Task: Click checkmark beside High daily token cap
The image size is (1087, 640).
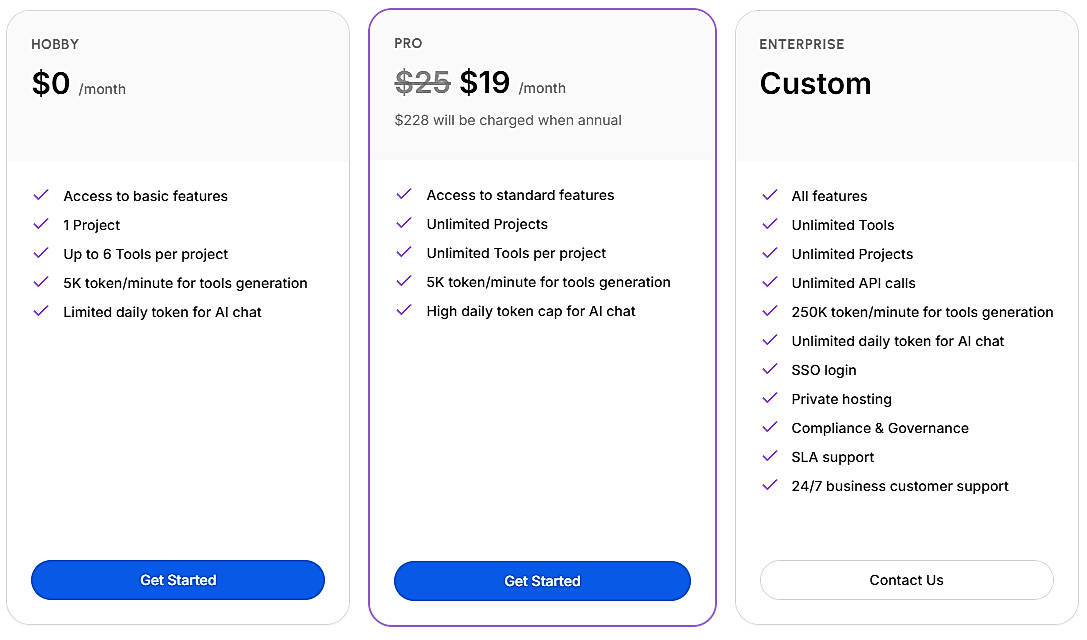Action: [x=404, y=310]
